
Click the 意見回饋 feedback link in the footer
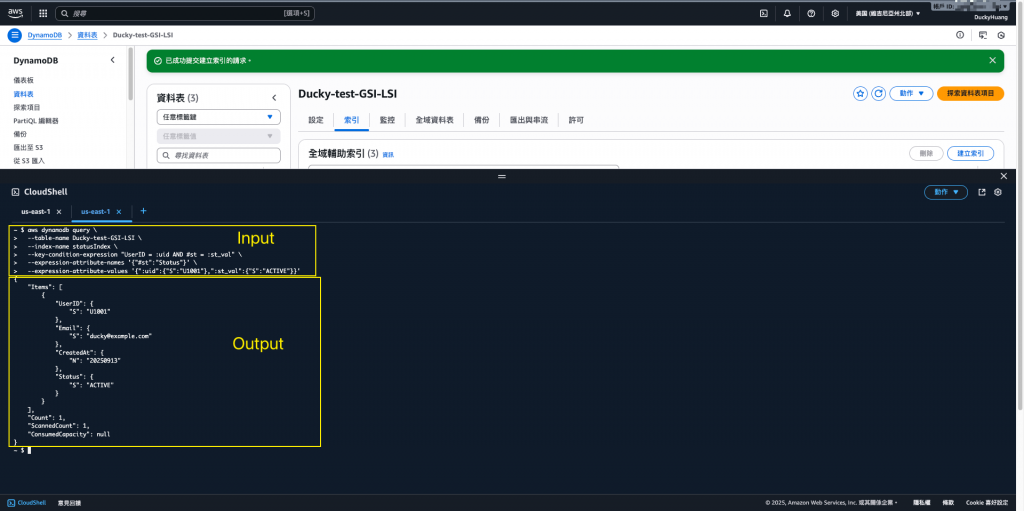(x=69, y=503)
